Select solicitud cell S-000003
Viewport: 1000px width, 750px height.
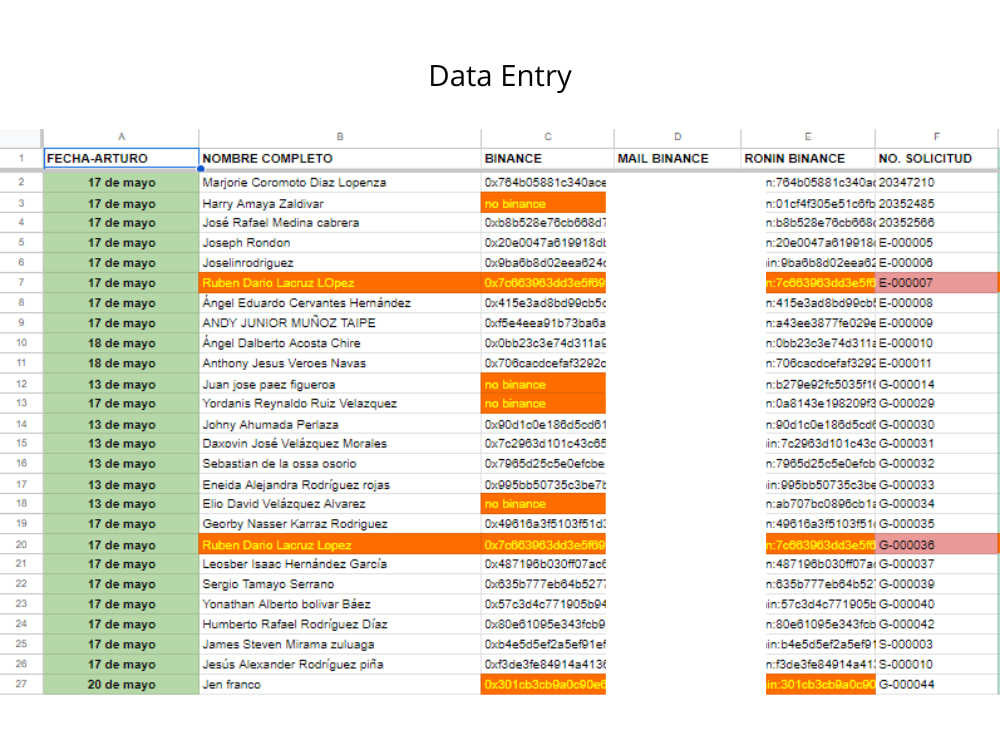(x=936, y=644)
